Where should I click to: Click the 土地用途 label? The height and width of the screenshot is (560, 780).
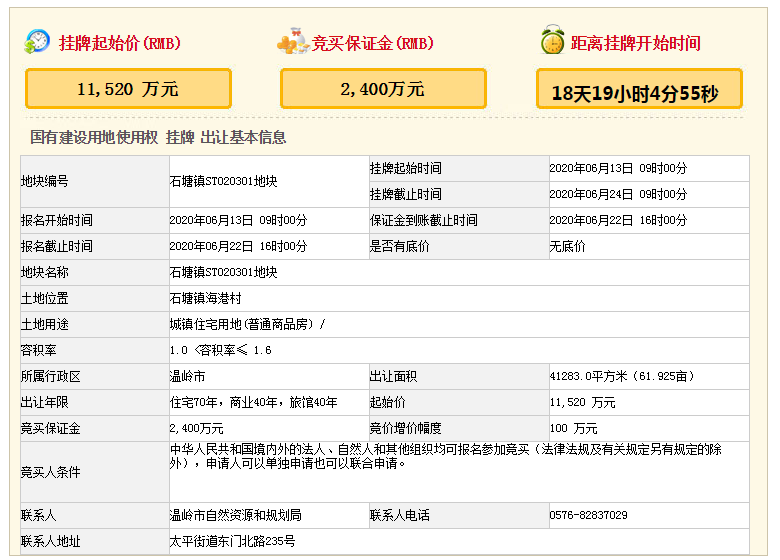point(45,324)
